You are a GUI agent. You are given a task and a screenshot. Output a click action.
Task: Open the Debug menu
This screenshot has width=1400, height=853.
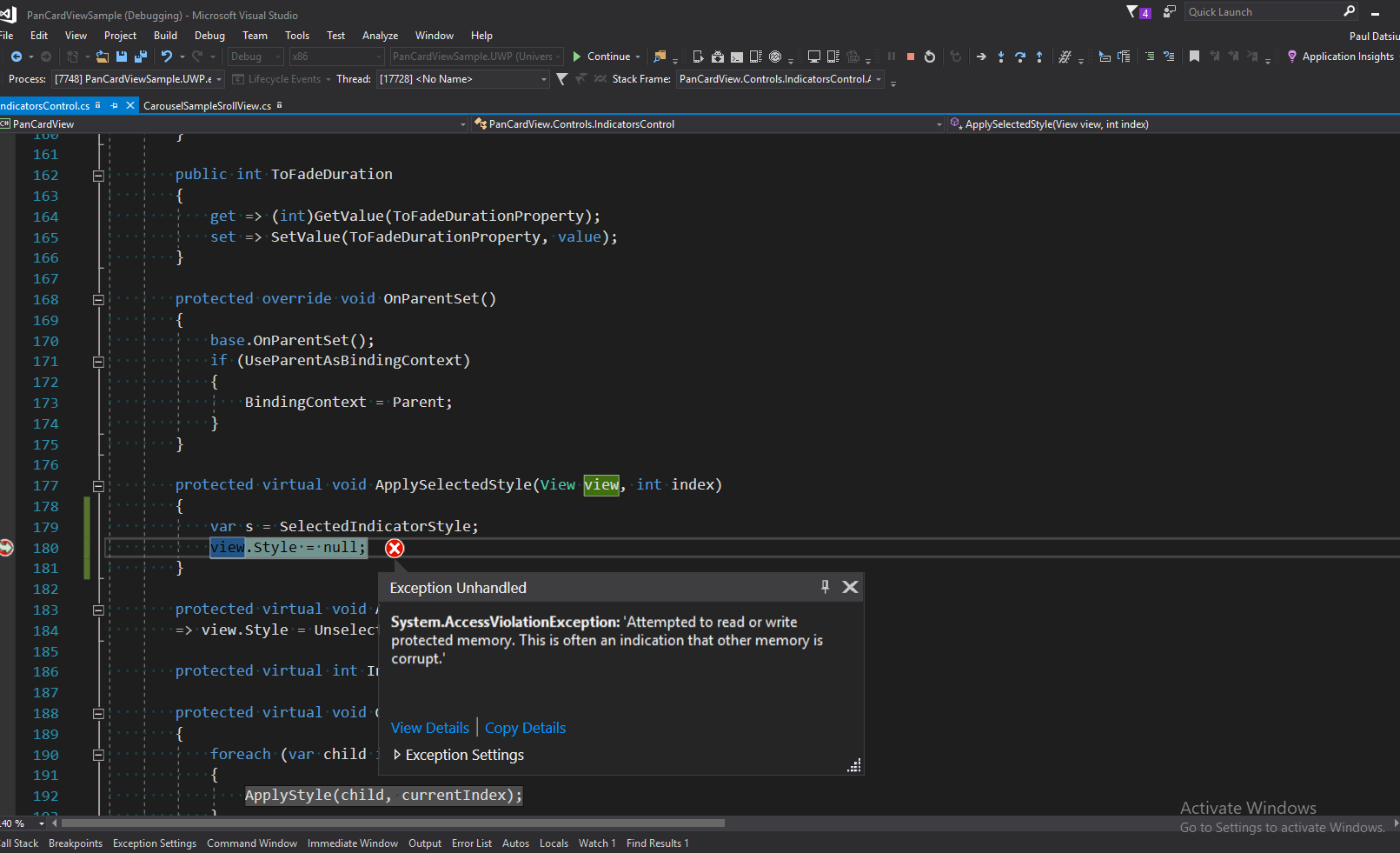click(x=209, y=36)
